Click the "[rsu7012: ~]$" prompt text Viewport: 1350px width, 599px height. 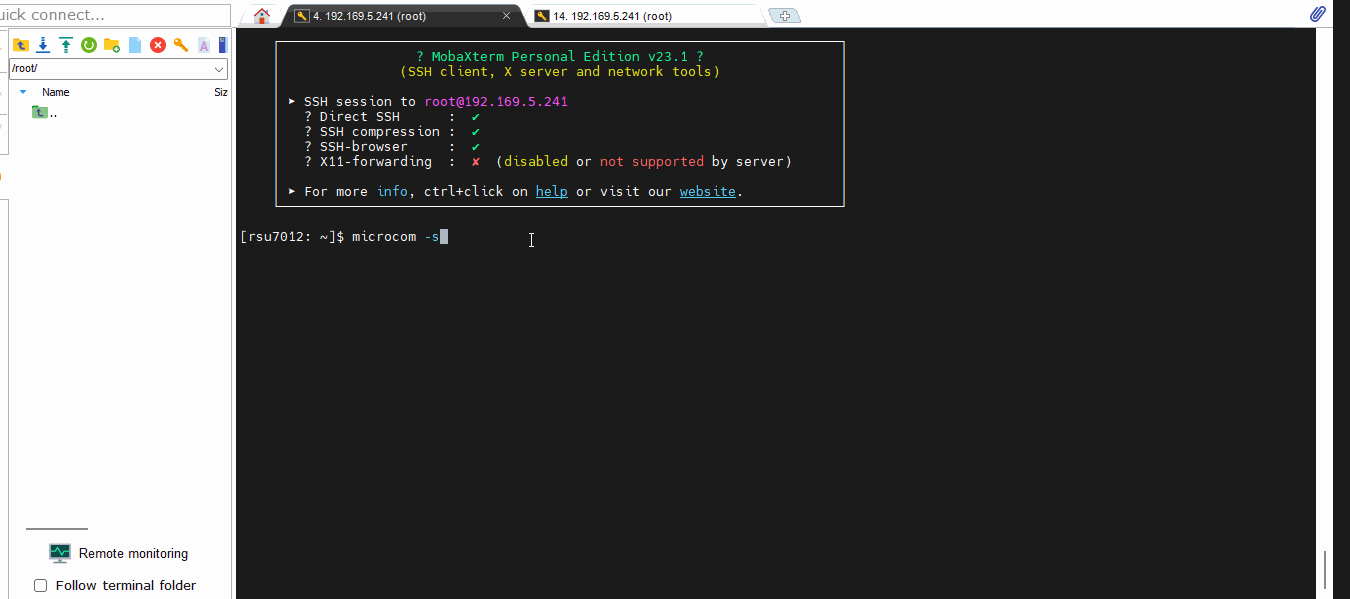[292, 237]
